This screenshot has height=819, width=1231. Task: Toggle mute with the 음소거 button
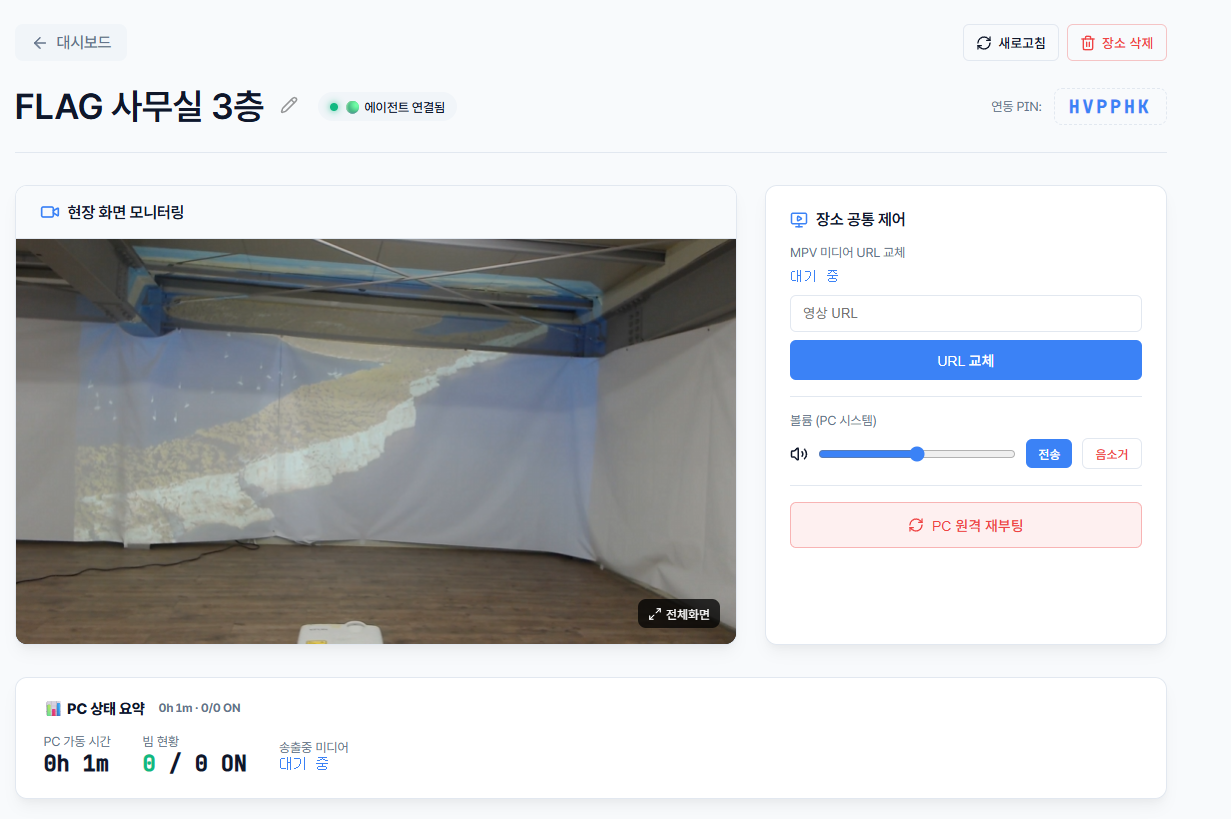click(x=1111, y=453)
